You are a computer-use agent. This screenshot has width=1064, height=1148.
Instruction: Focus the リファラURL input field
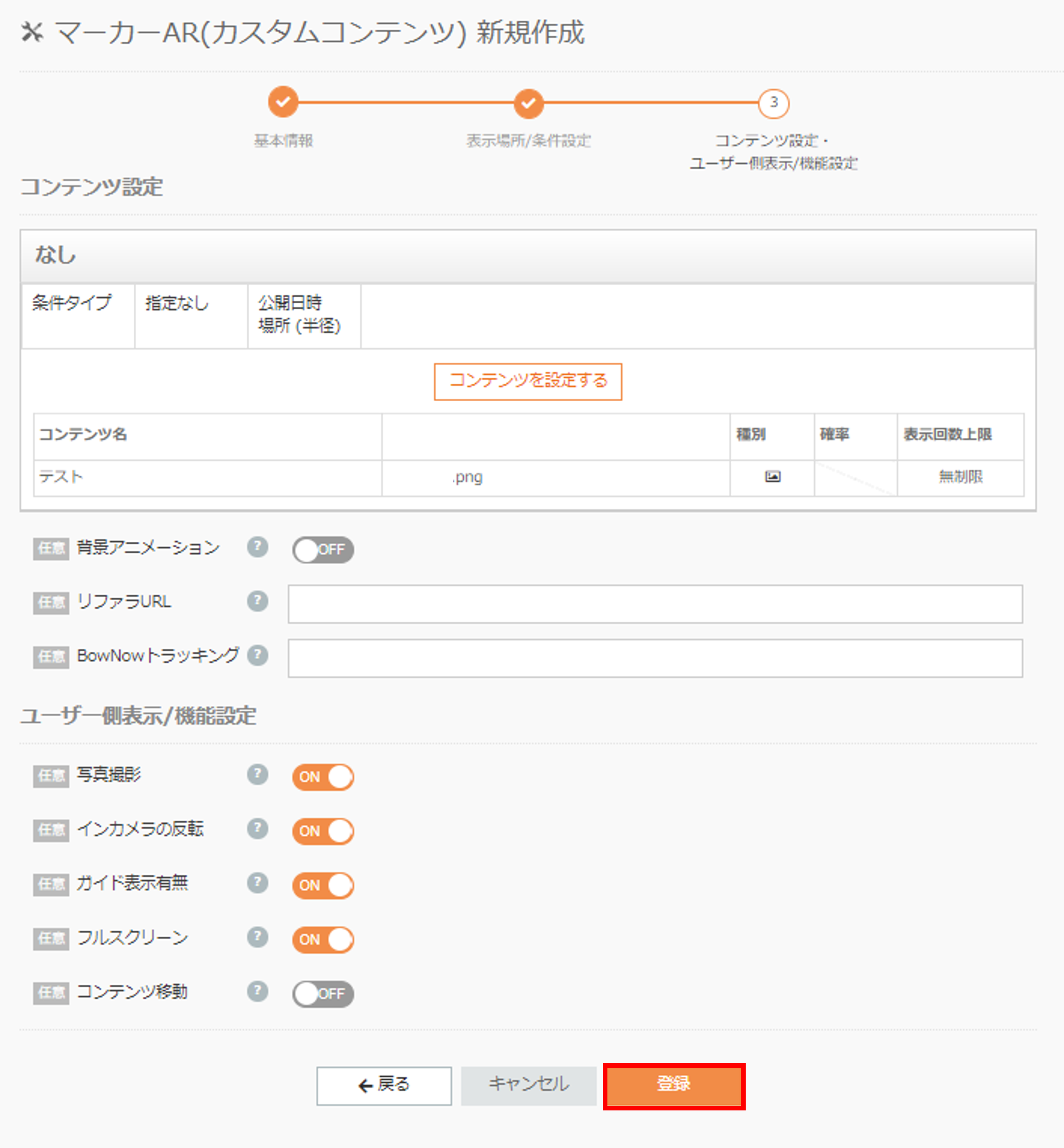pyautogui.click(x=655, y=604)
